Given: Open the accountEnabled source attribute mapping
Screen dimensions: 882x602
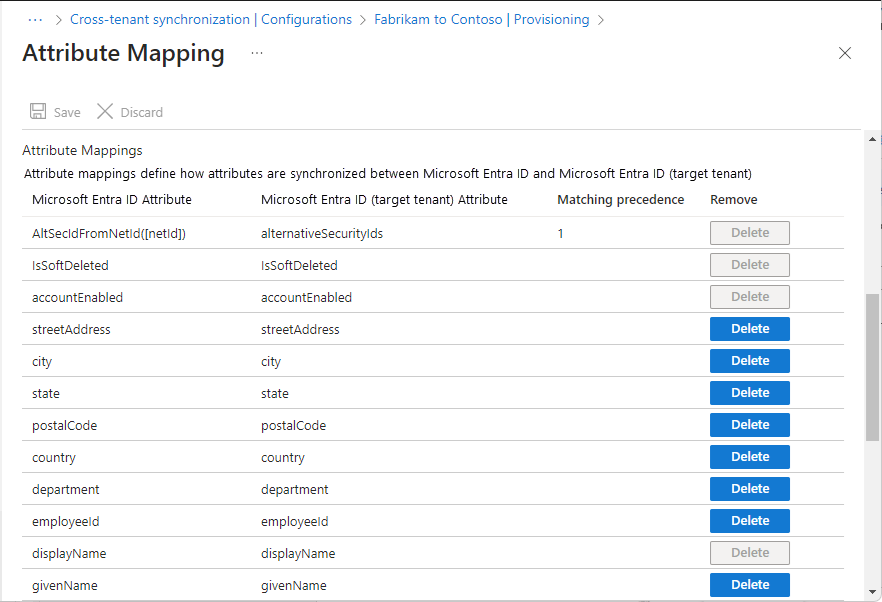Looking at the screenshot, I should point(77,298).
